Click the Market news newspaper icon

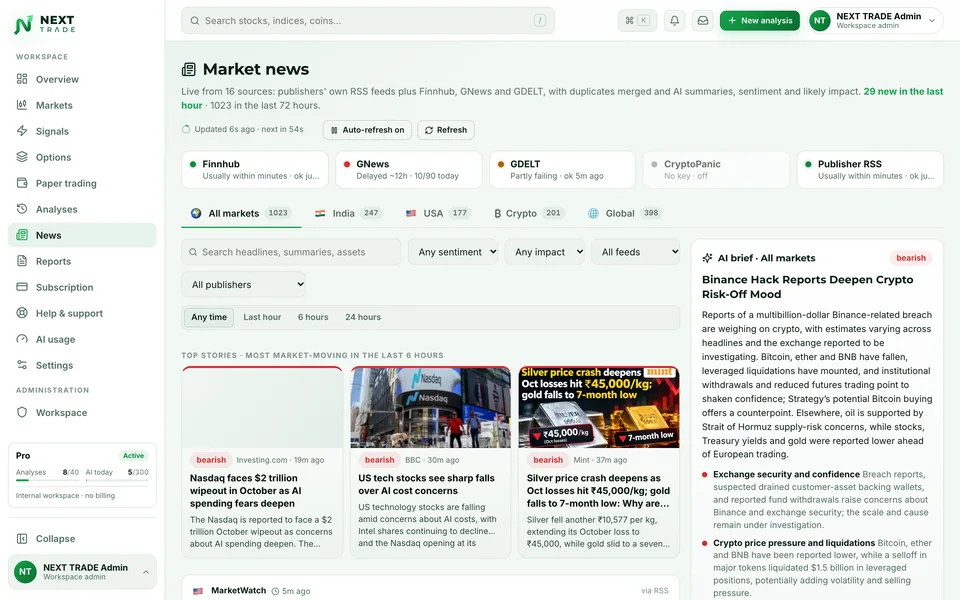tap(189, 69)
